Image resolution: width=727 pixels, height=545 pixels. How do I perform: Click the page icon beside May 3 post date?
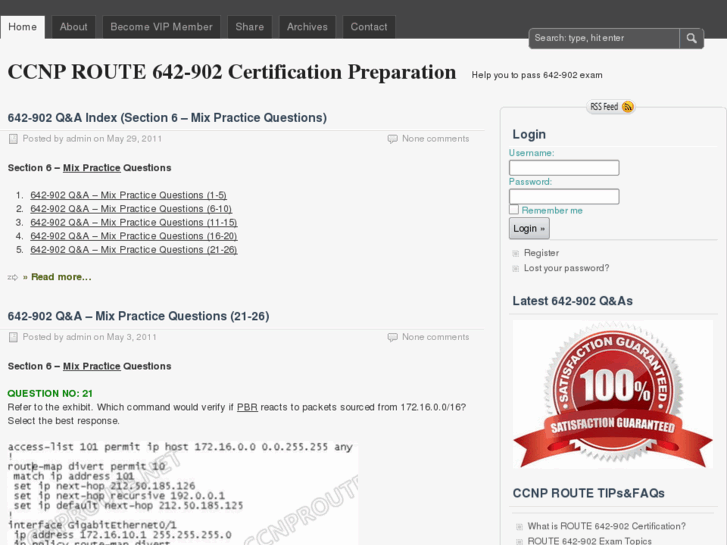[13, 338]
